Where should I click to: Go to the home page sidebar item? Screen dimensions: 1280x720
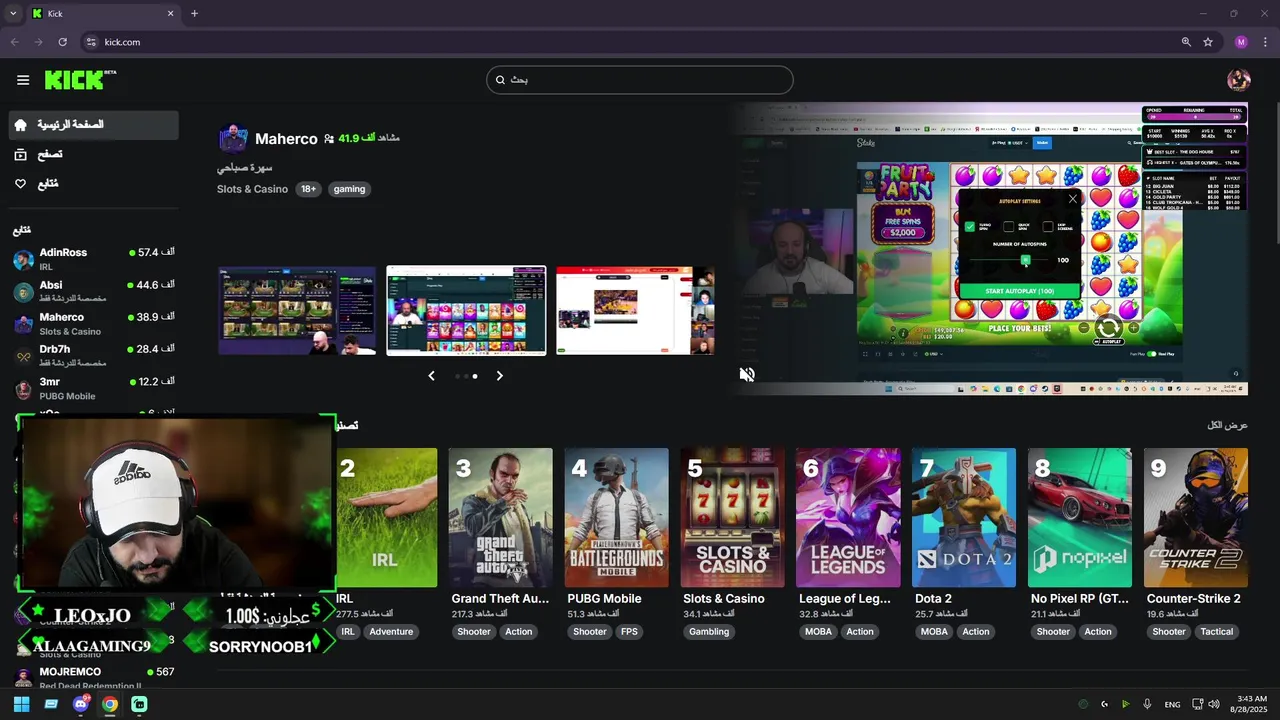point(94,125)
